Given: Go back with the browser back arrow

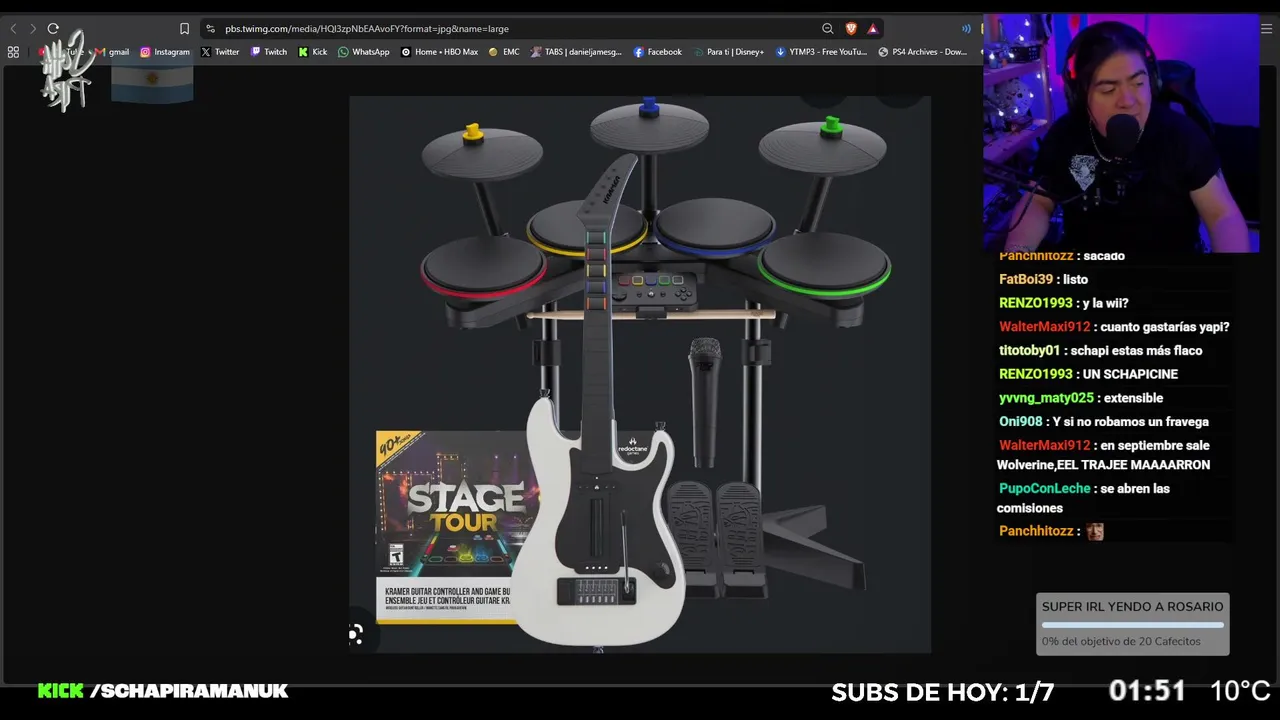Looking at the screenshot, I should tap(13, 29).
